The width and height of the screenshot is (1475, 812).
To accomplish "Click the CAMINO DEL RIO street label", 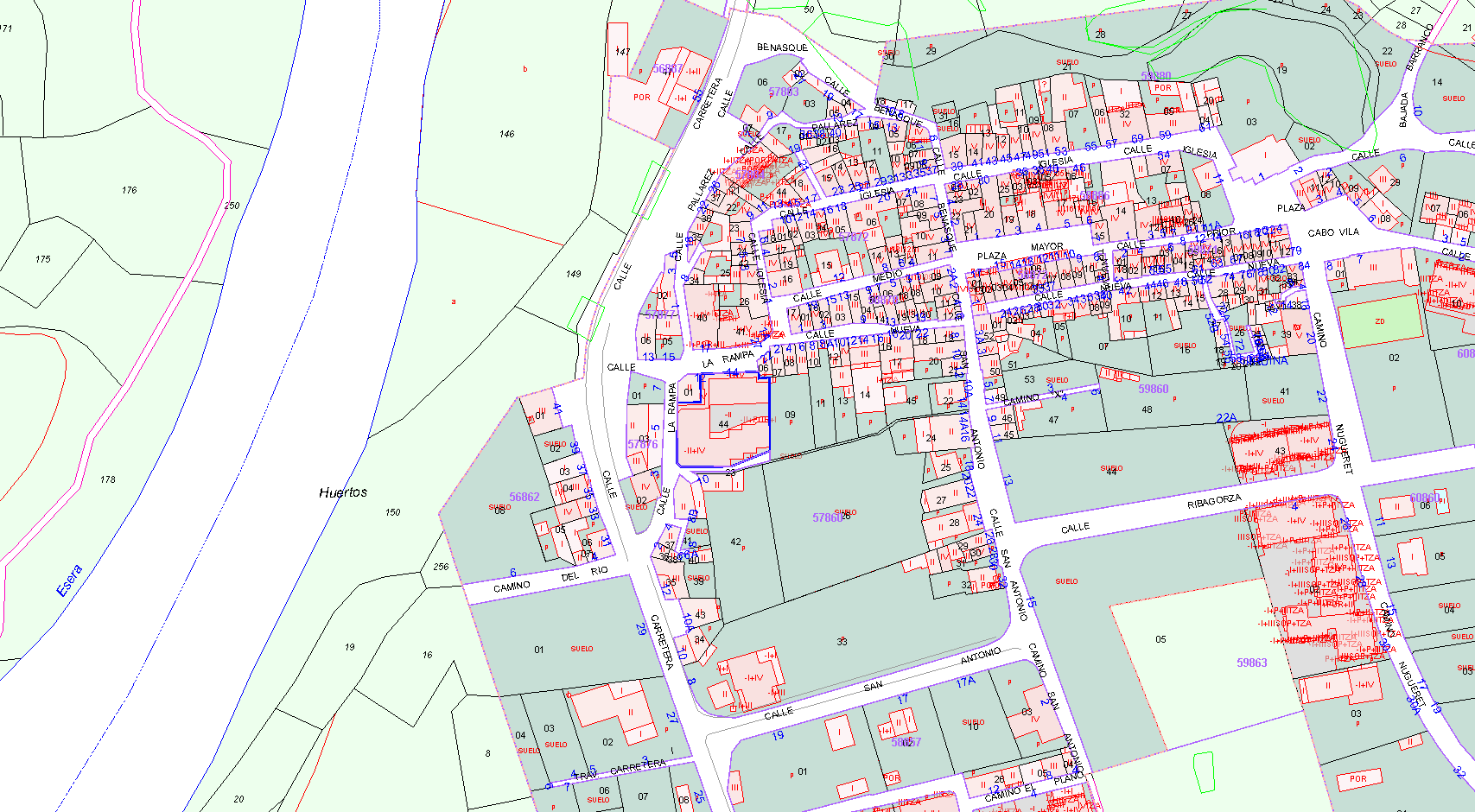I will point(550,580).
